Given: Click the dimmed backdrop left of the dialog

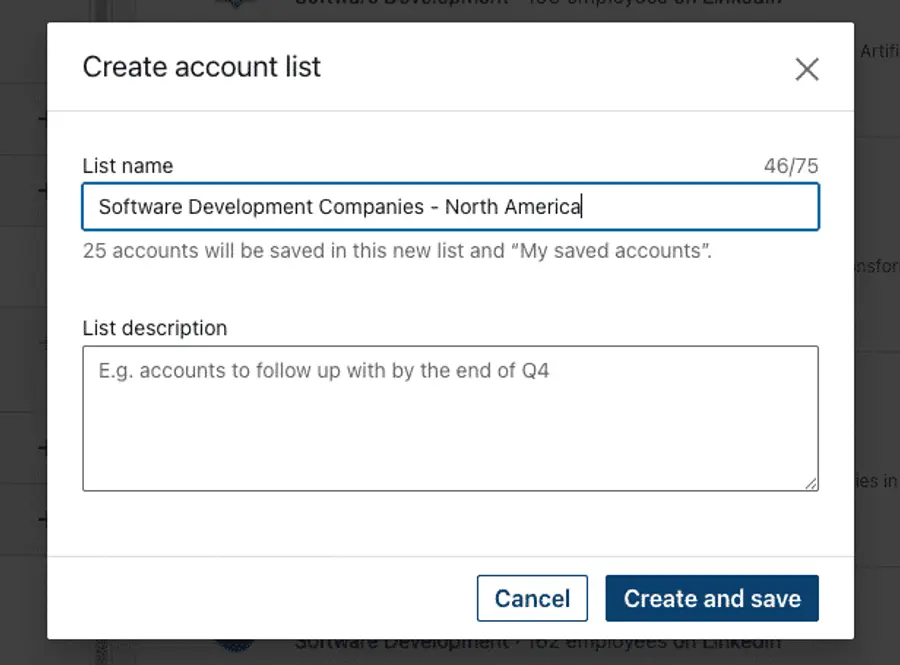Looking at the screenshot, I should (x=22, y=330).
